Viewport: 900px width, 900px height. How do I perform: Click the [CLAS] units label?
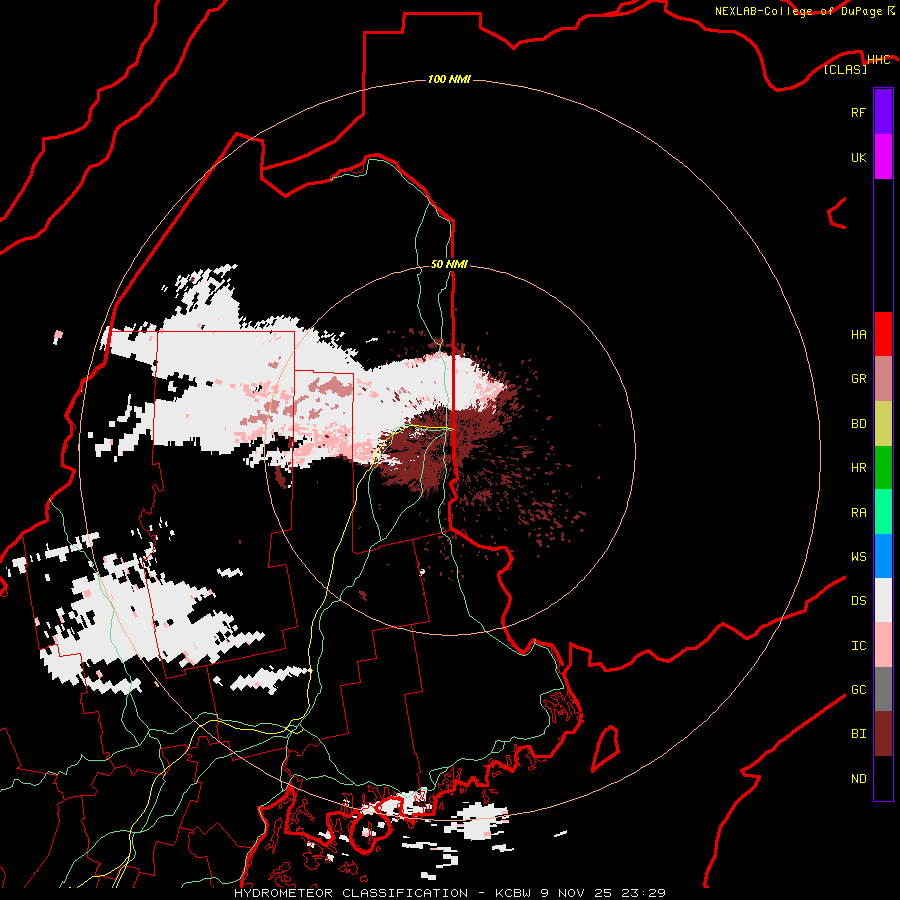(845, 70)
